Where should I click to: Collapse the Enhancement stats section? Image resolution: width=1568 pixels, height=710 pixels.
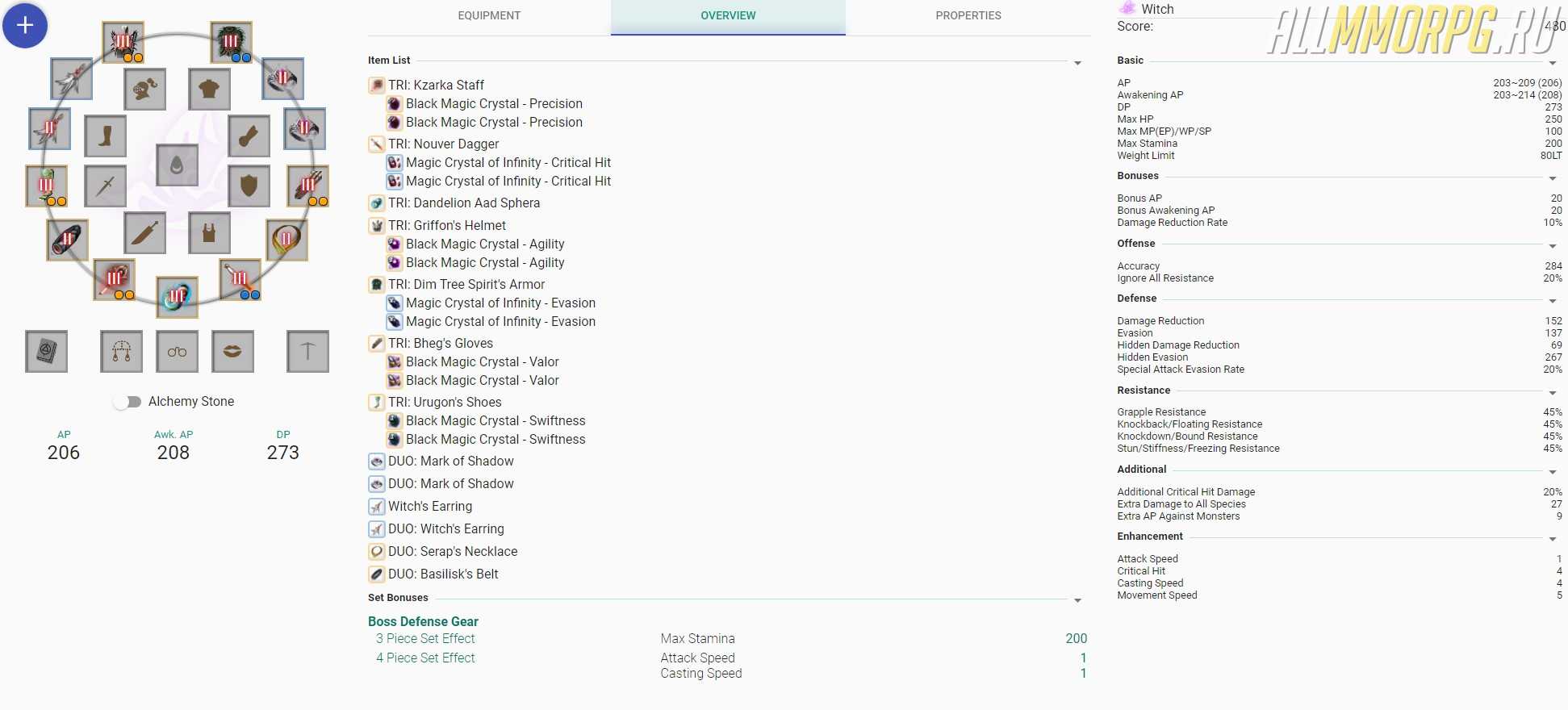pos(1553,539)
